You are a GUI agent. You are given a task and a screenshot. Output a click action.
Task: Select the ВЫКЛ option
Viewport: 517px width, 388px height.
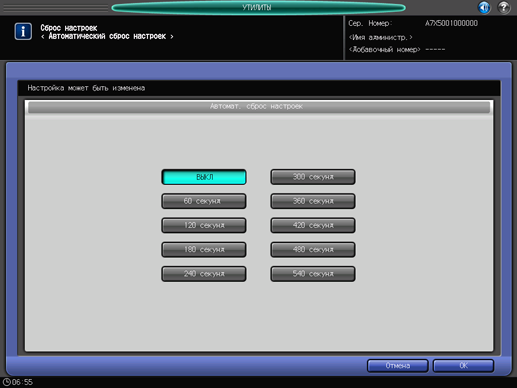[x=204, y=177]
